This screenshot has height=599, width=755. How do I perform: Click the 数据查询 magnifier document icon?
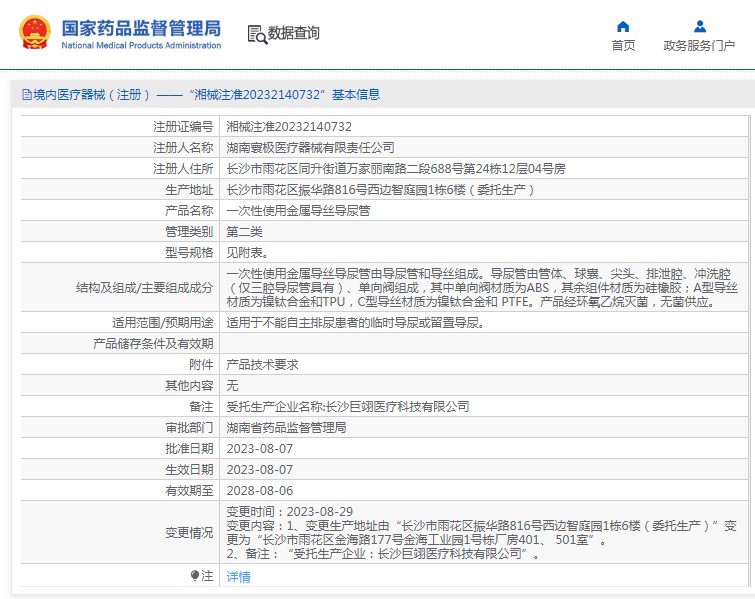pyautogui.click(x=256, y=34)
